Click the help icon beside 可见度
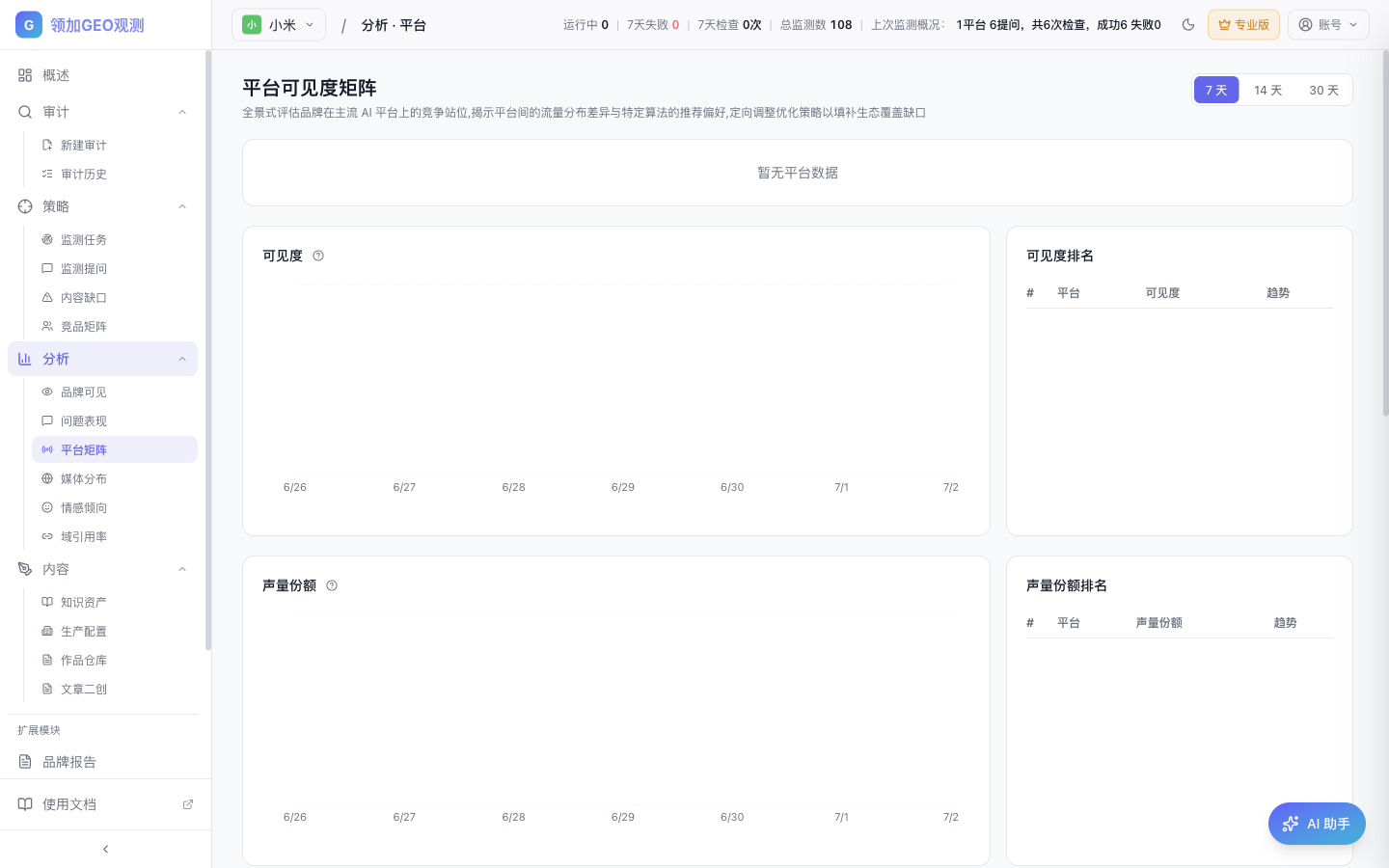The image size is (1389, 868). (318, 256)
